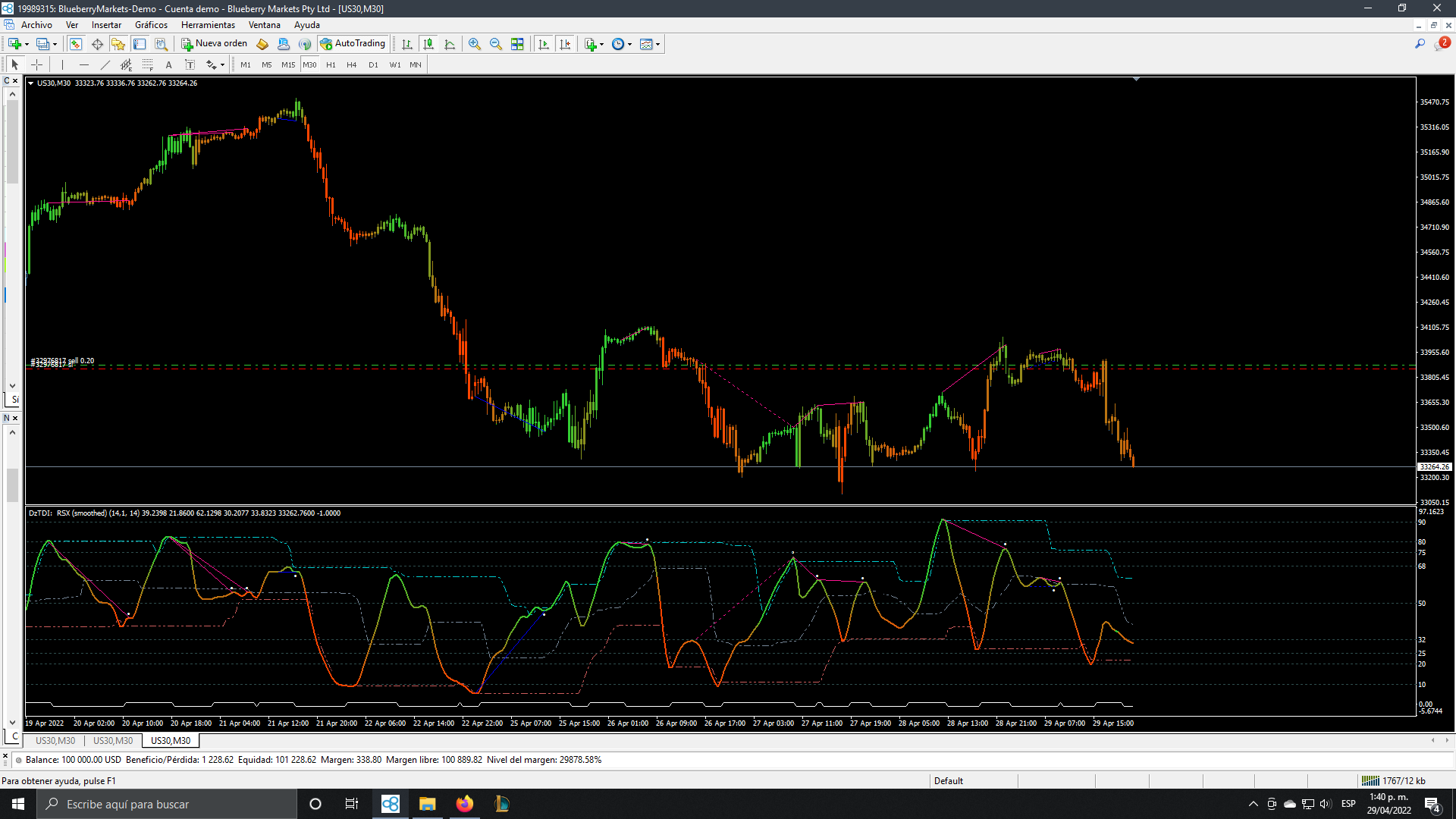Expand the periodicity clock dropdown
Image resolution: width=1456 pixels, height=819 pixels.
point(629,44)
